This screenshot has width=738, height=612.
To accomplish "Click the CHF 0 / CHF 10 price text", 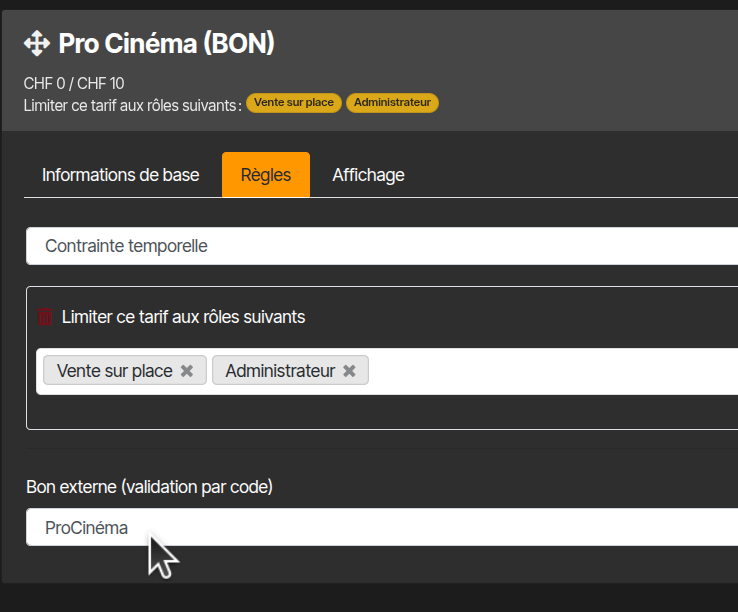I will pyautogui.click(x=74, y=83).
